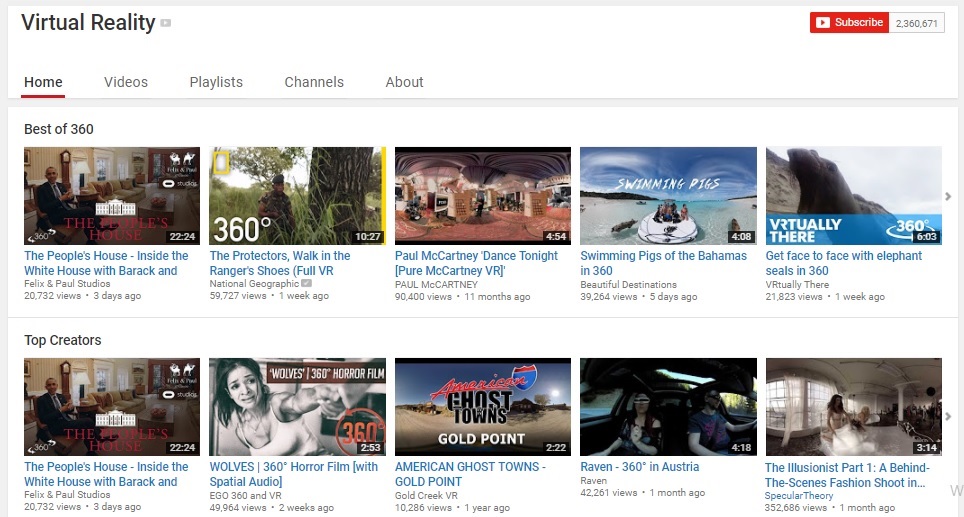Image resolution: width=964 pixels, height=517 pixels.
Task: Visit the EGO 360 and VR channel
Action: click(245, 495)
